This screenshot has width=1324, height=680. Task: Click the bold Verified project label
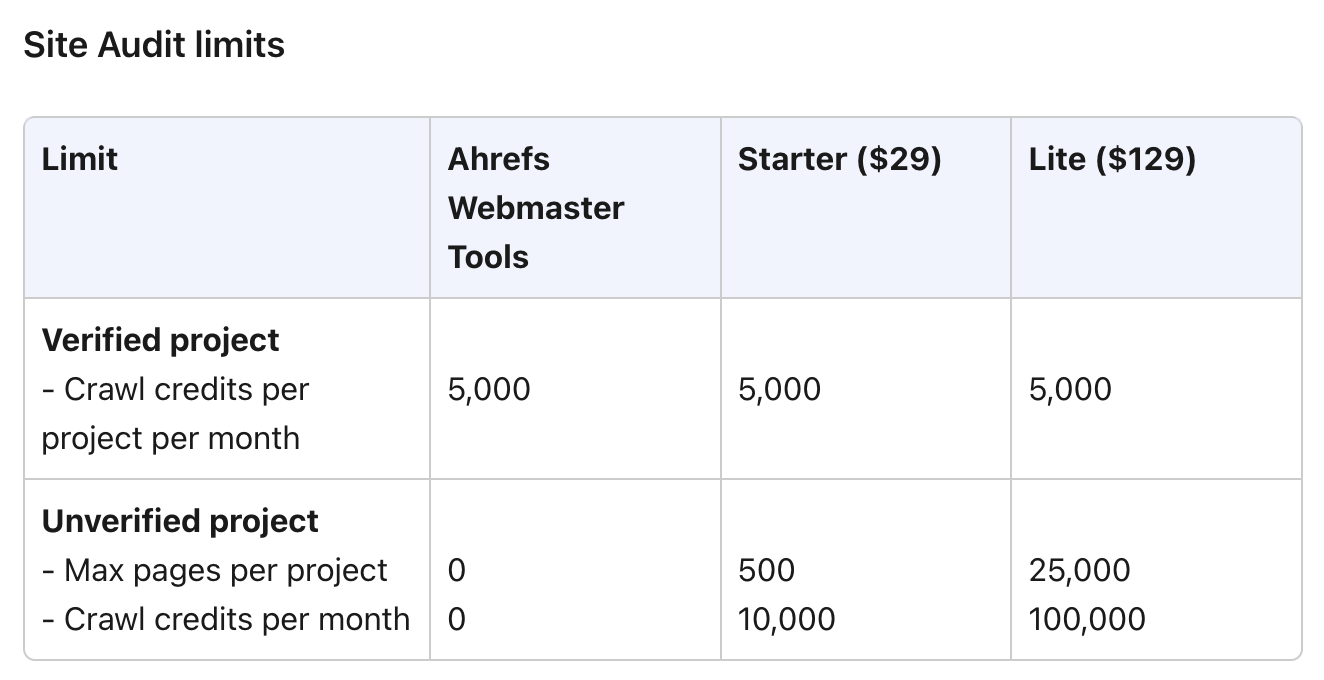(161, 340)
